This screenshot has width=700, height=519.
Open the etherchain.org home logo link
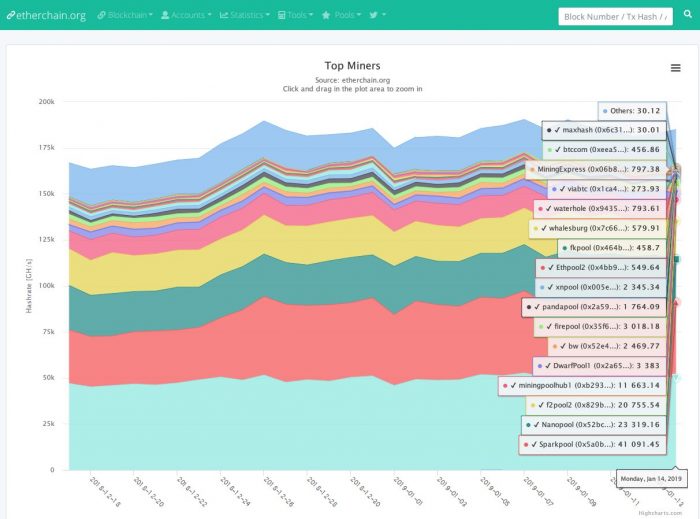point(46,15)
